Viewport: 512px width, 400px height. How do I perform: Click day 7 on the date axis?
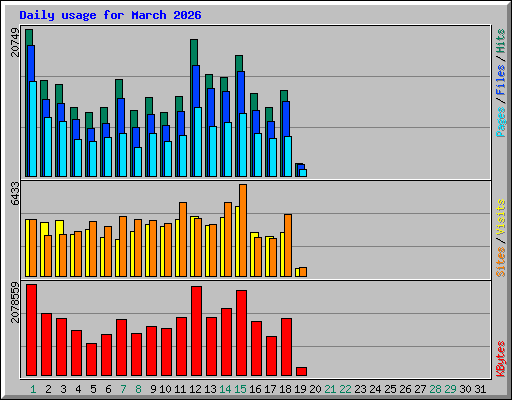click(123, 389)
